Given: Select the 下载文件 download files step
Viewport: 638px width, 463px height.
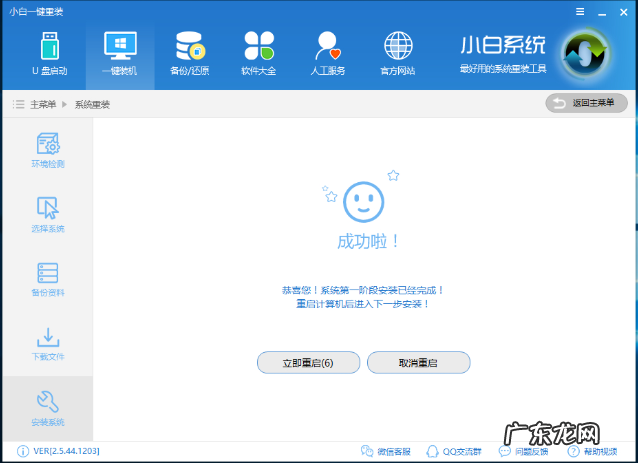Looking at the screenshot, I should [x=48, y=344].
